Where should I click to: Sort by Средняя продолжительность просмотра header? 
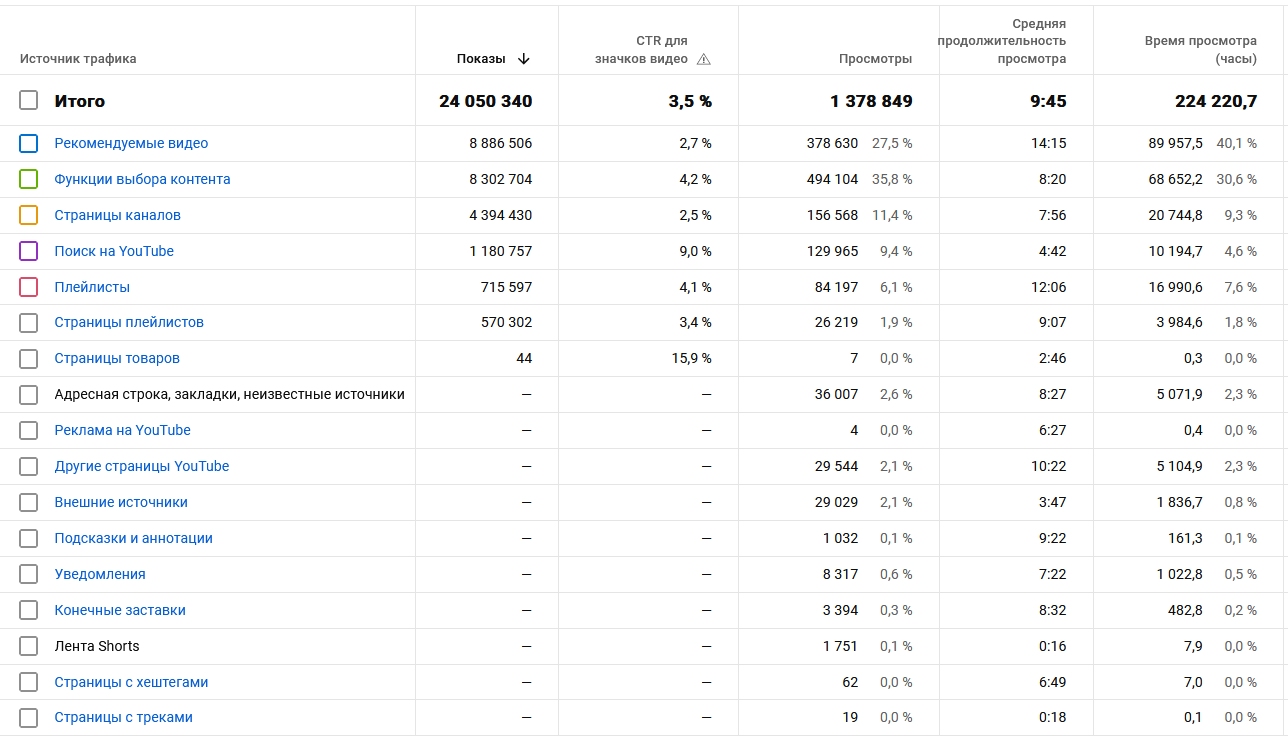pos(1002,41)
